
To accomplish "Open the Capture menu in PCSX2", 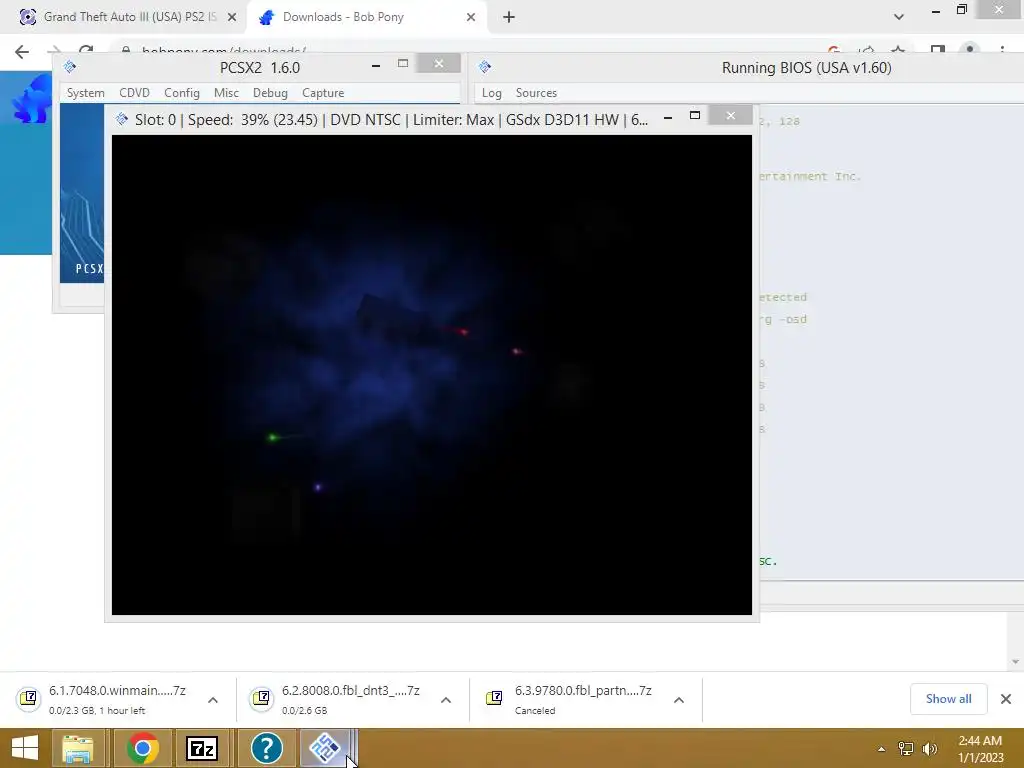I will (323, 93).
